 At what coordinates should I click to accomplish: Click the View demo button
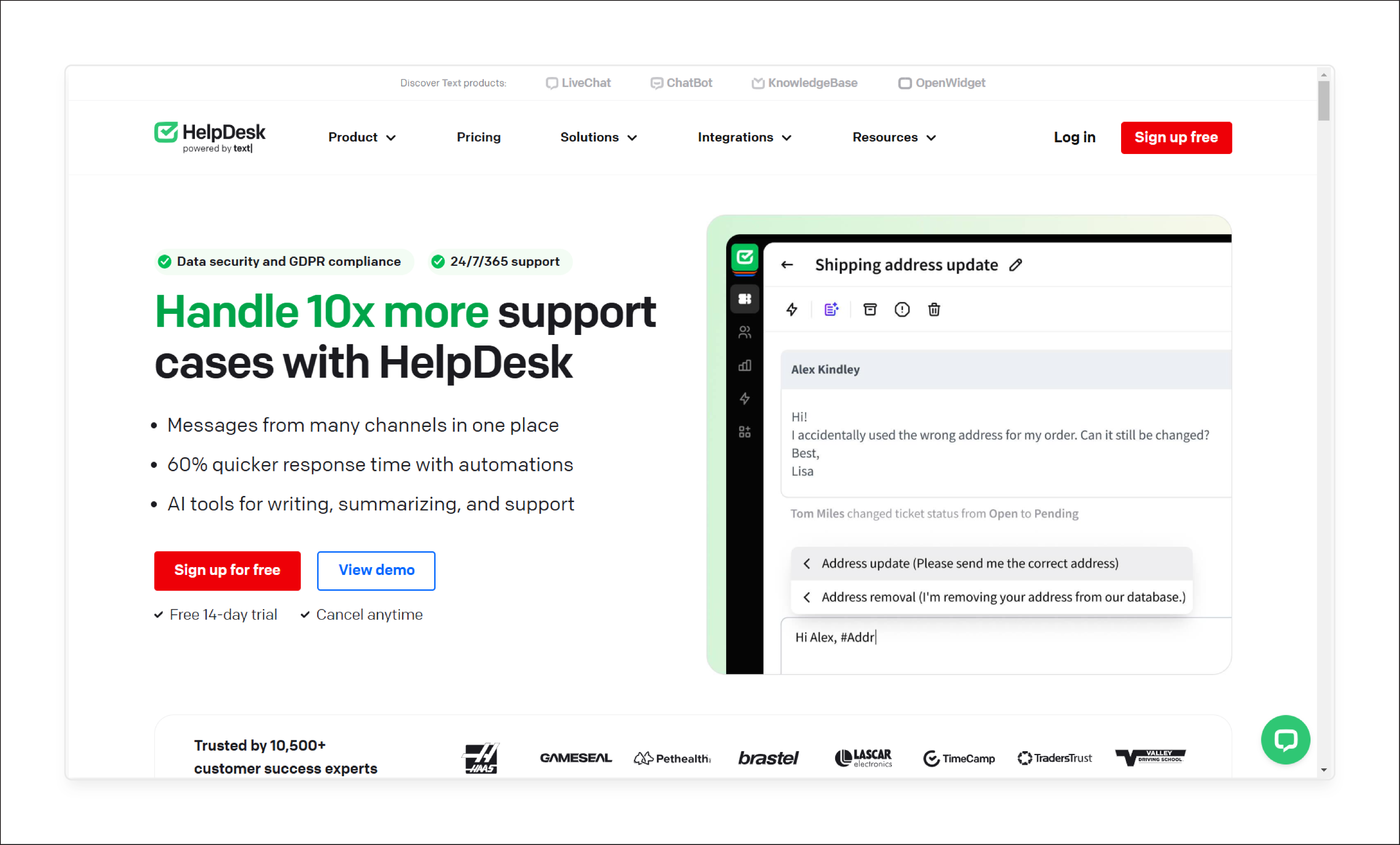click(376, 570)
